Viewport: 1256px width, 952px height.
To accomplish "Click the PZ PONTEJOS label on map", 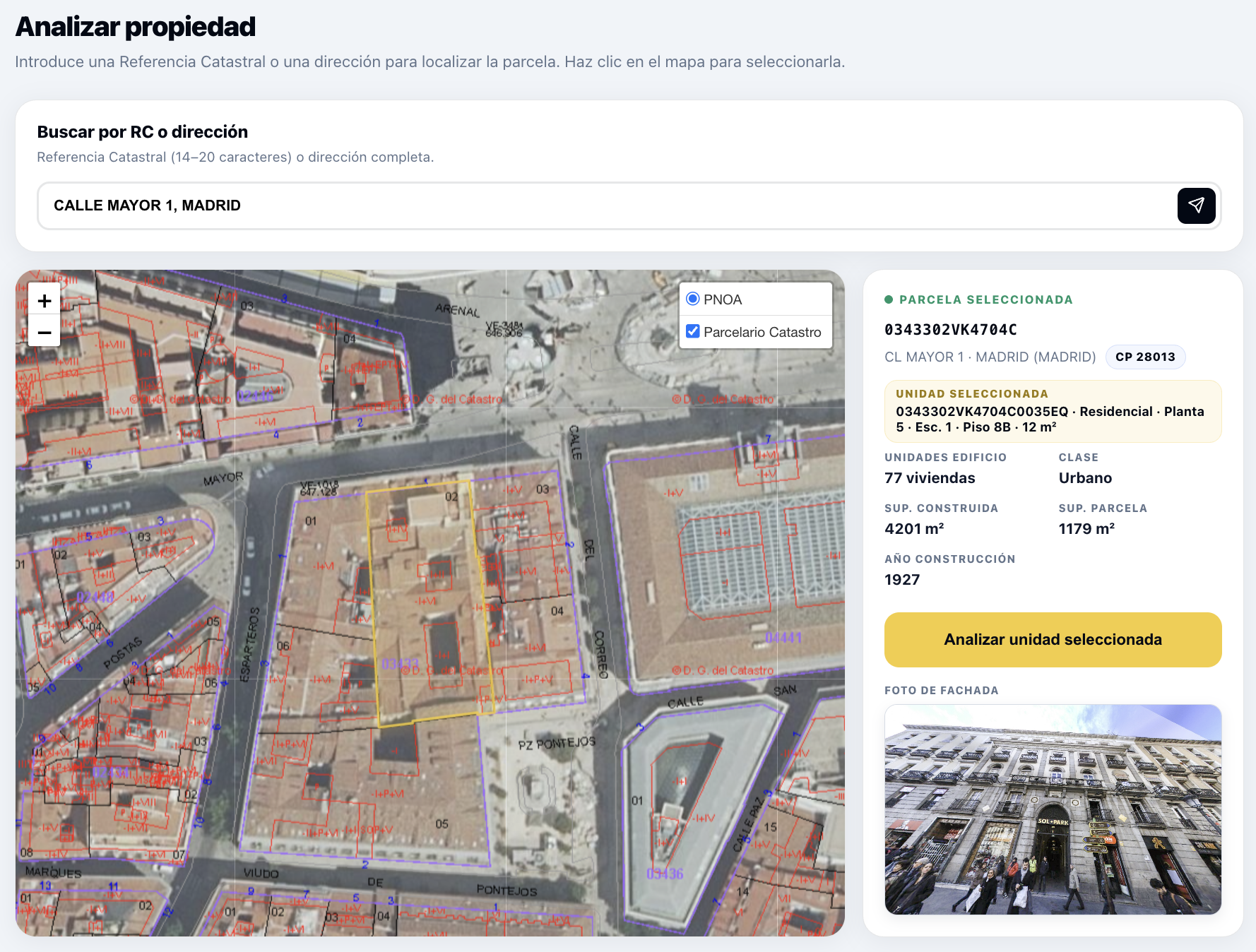I will (x=557, y=743).
